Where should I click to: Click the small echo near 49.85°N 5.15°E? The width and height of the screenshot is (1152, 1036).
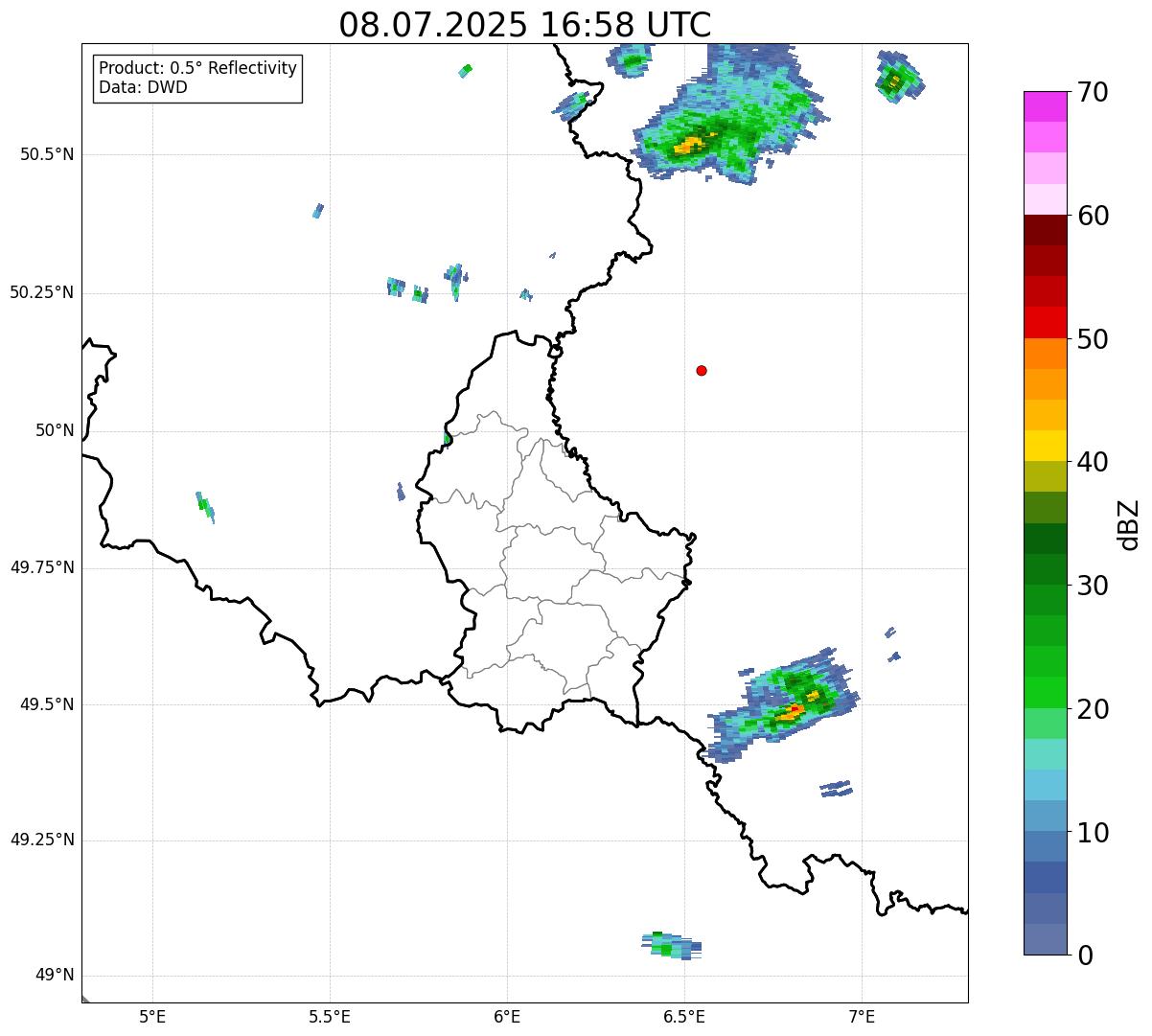click(x=205, y=507)
